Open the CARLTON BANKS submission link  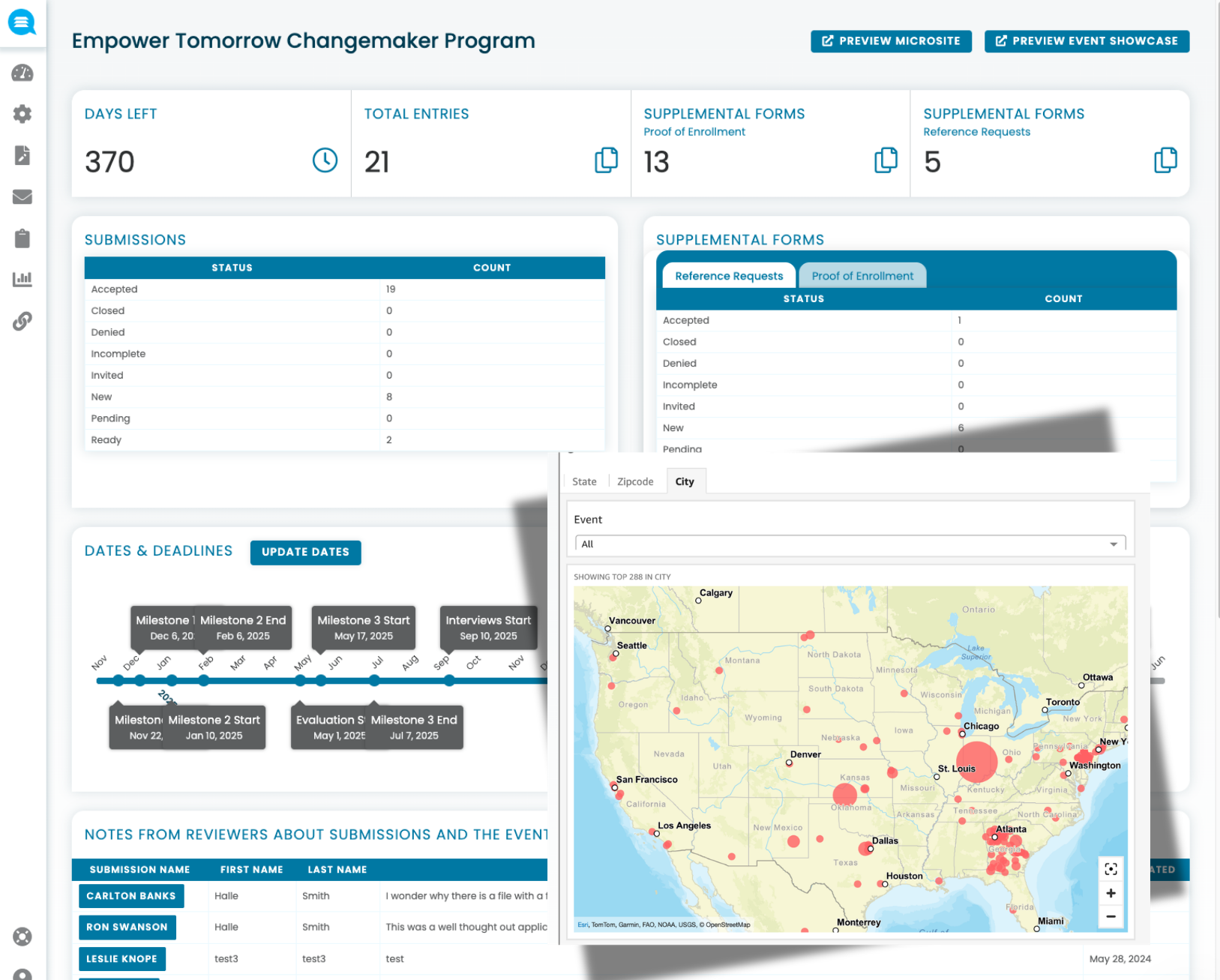point(131,895)
